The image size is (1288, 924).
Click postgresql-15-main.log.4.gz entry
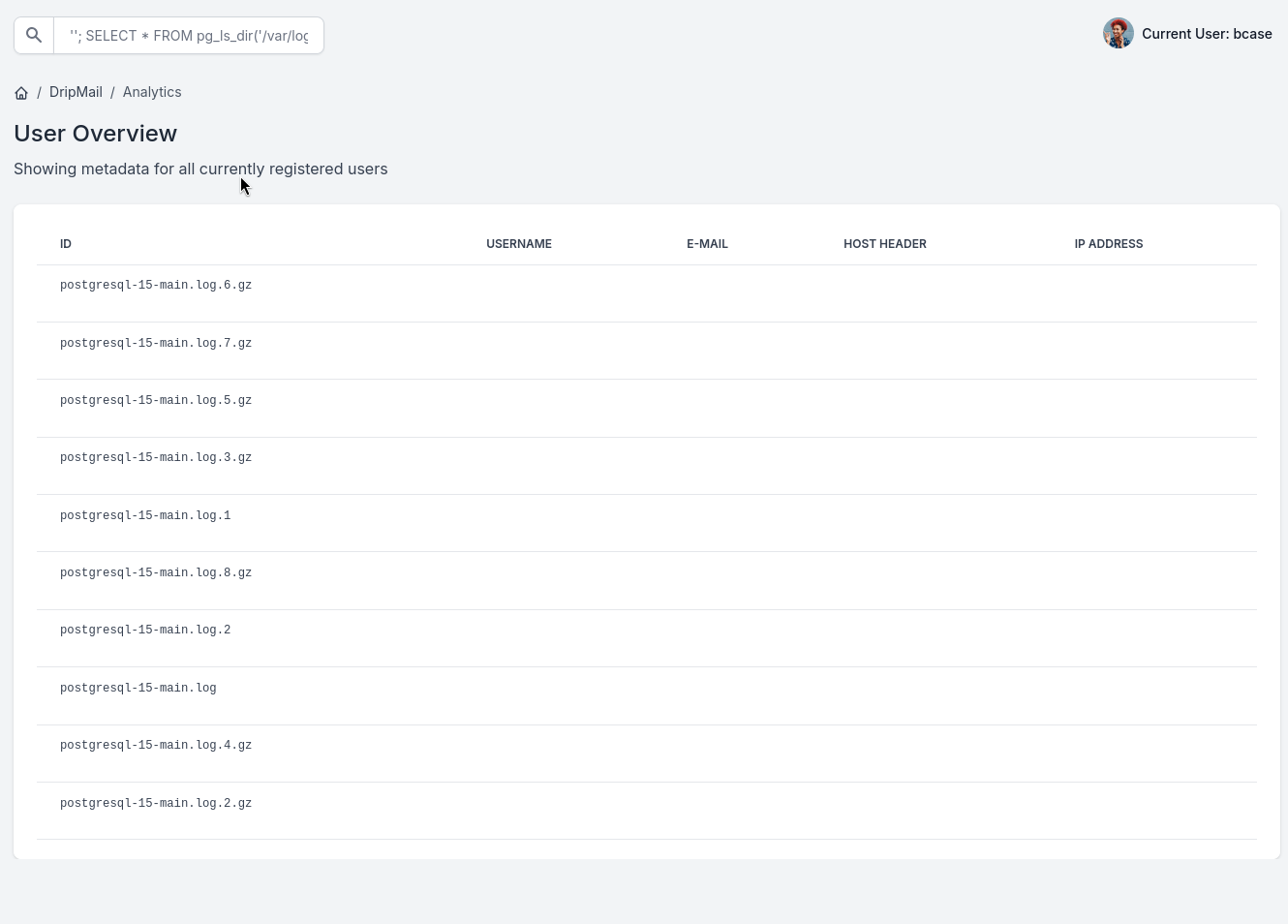tap(156, 746)
